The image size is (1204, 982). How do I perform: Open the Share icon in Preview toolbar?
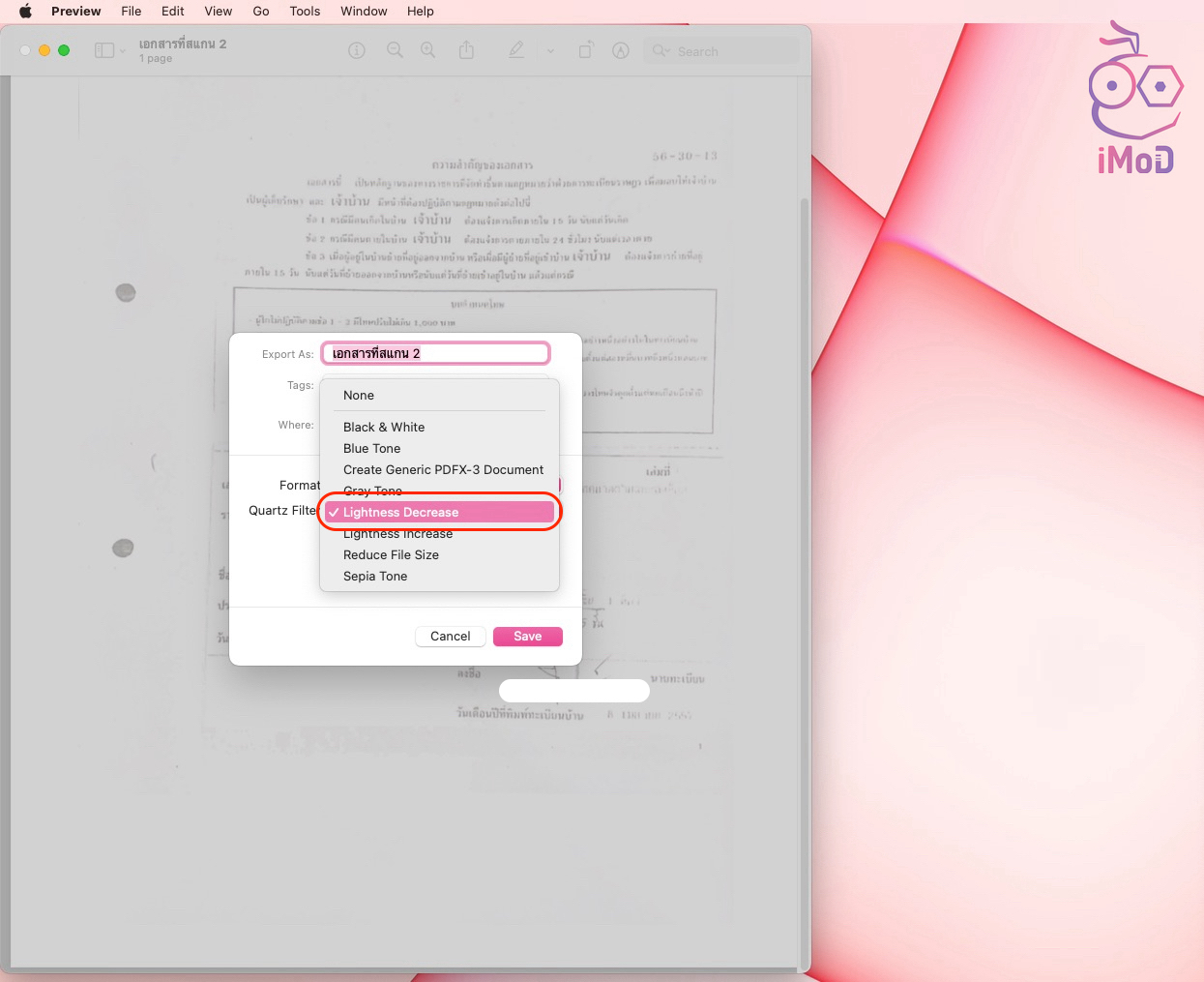click(466, 50)
